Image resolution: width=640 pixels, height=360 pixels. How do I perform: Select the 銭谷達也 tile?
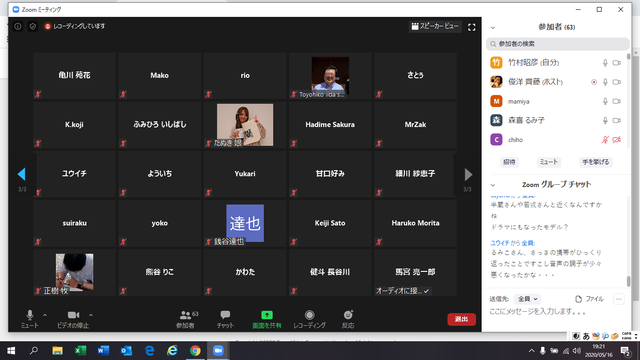(x=245, y=223)
